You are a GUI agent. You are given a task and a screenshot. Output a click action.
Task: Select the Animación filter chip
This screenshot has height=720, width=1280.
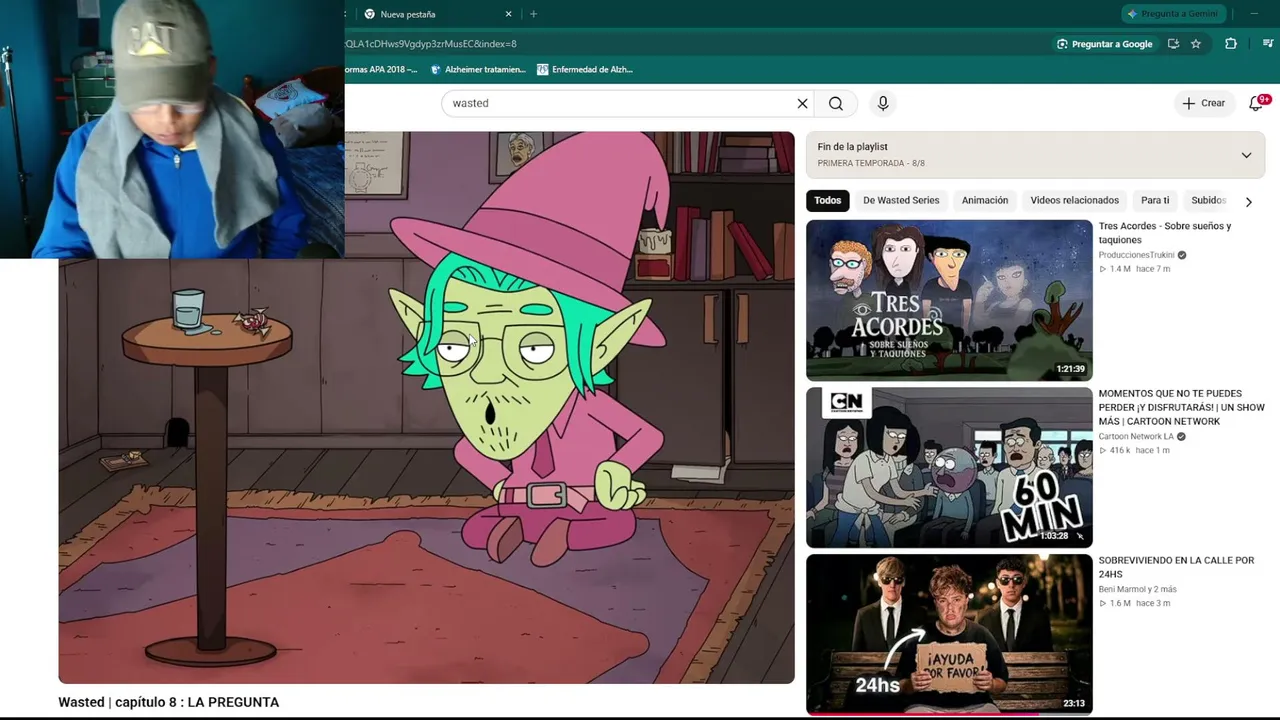(x=985, y=200)
